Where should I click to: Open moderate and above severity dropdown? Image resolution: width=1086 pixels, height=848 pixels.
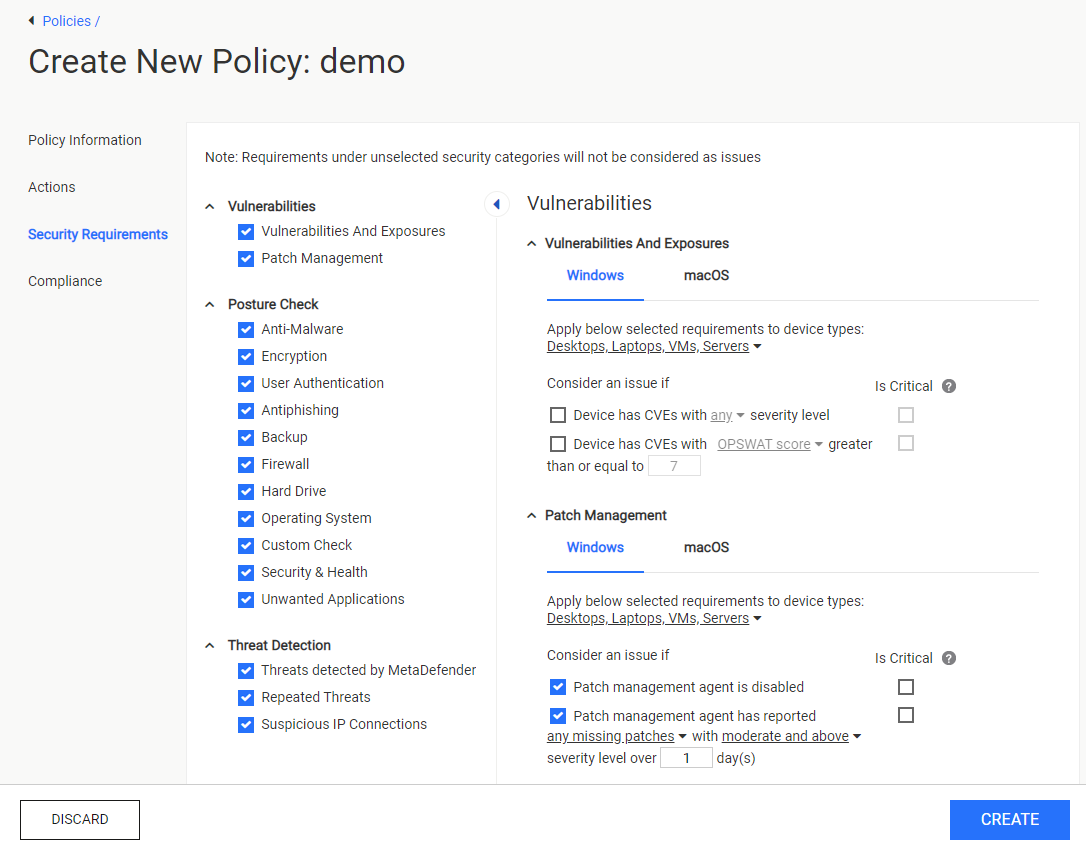[x=791, y=736]
